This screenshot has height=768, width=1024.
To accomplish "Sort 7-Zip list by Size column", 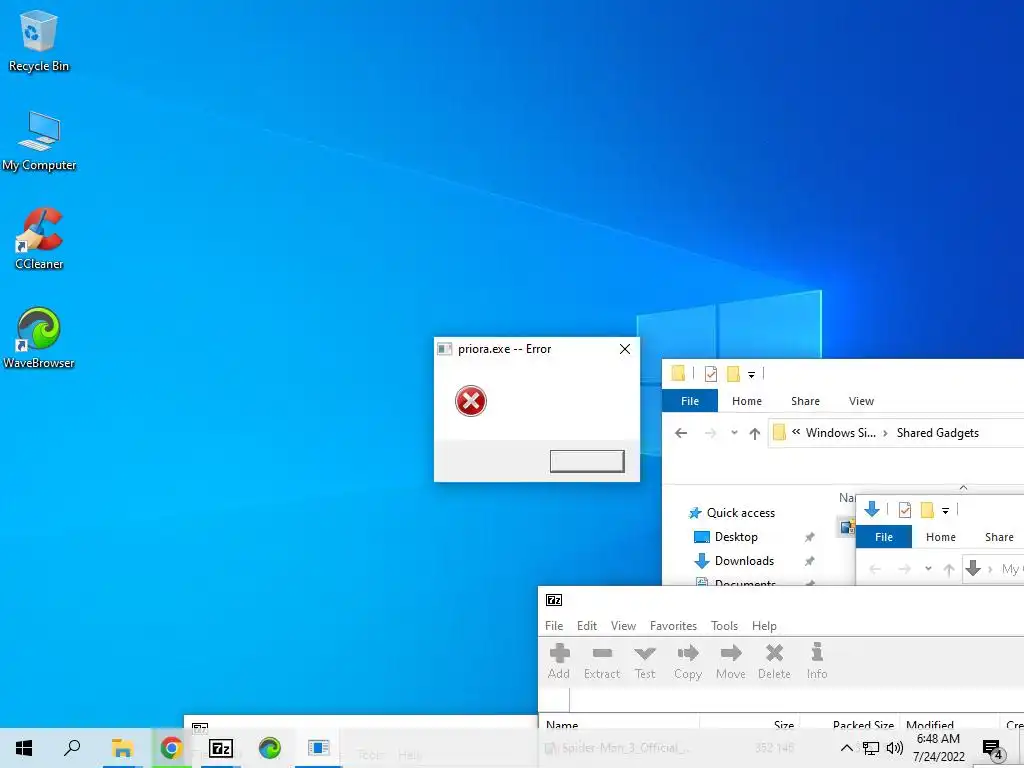I will click(x=784, y=724).
